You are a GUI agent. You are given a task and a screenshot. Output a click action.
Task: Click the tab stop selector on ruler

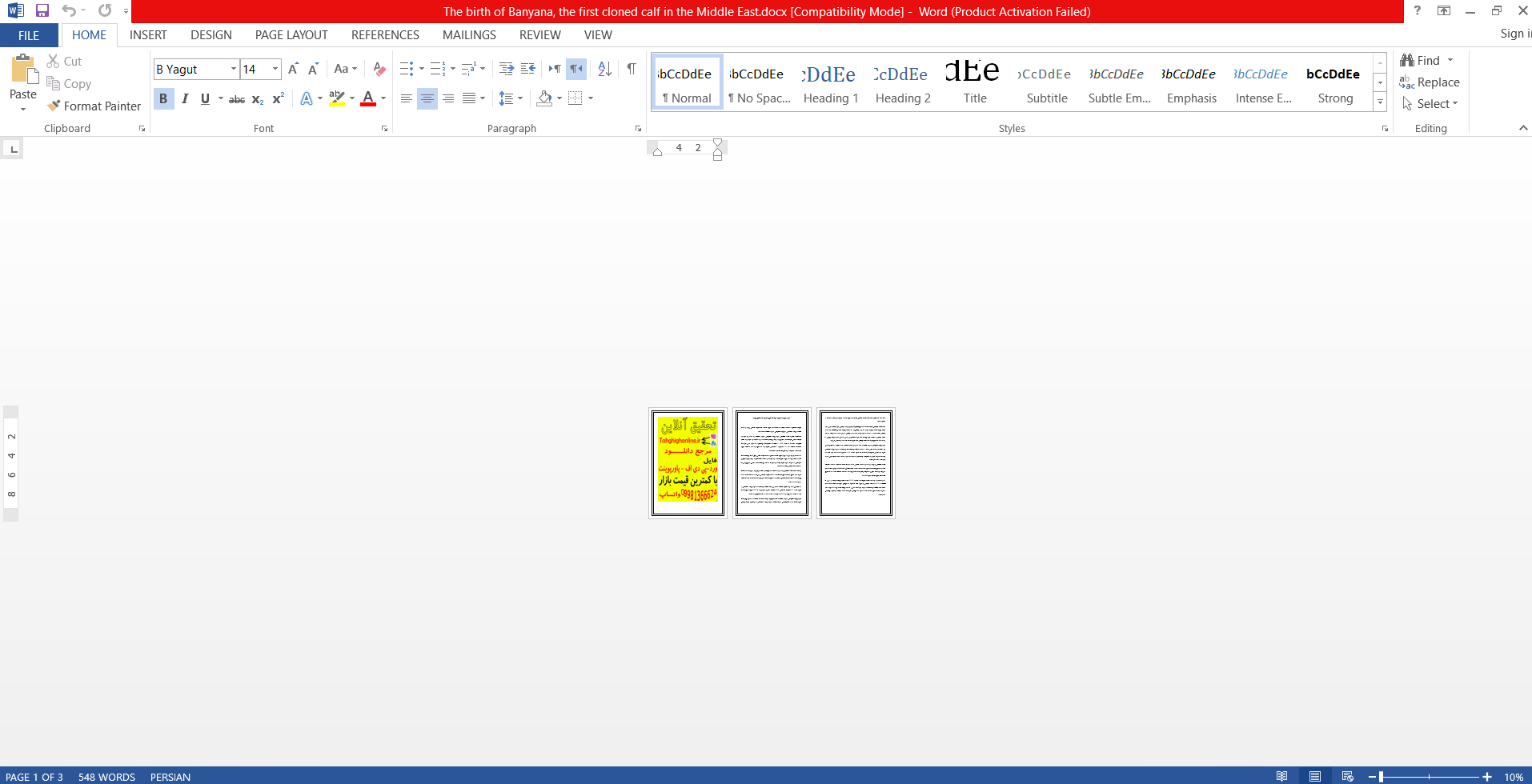[x=14, y=149]
